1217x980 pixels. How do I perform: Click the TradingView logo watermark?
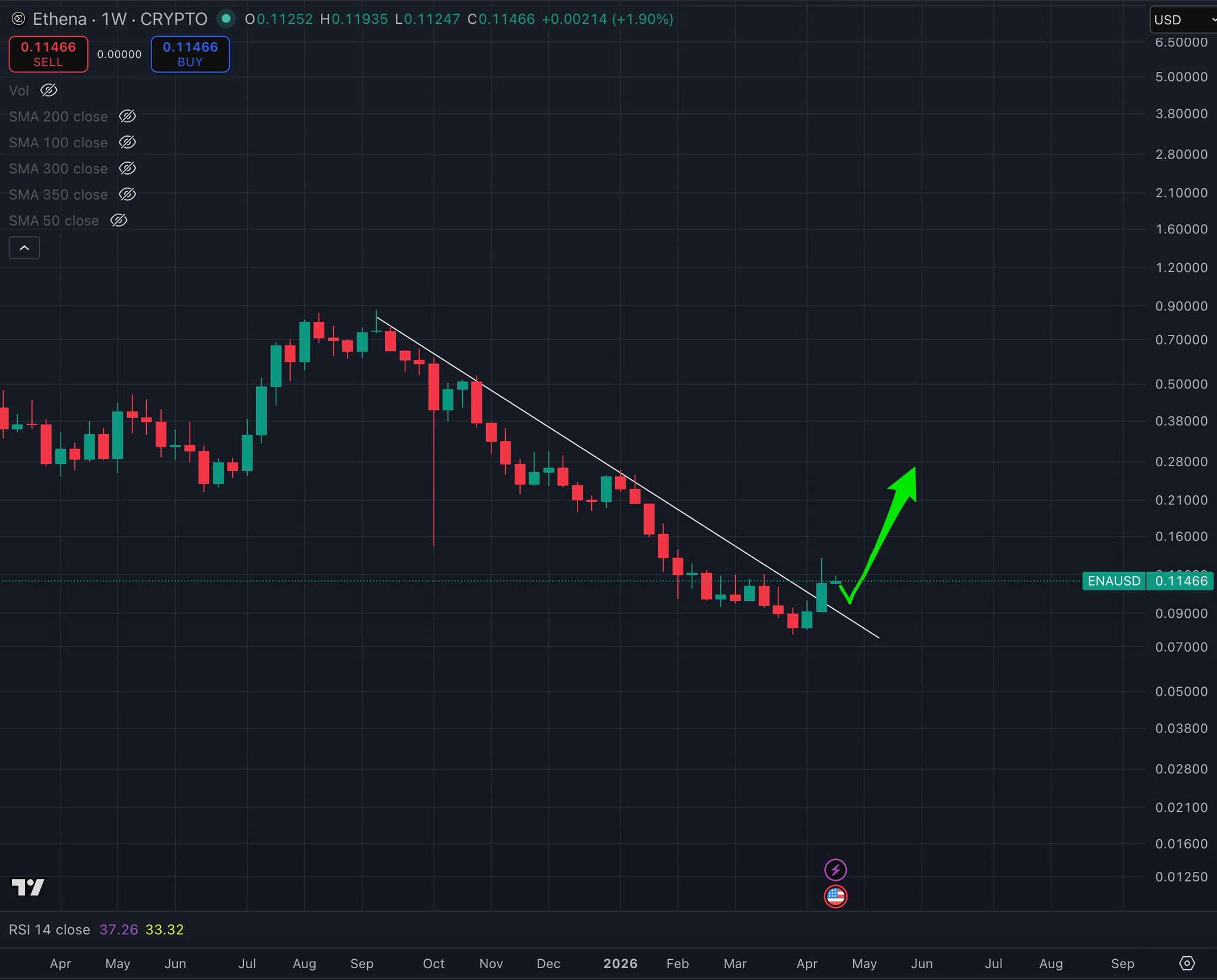pos(28,887)
